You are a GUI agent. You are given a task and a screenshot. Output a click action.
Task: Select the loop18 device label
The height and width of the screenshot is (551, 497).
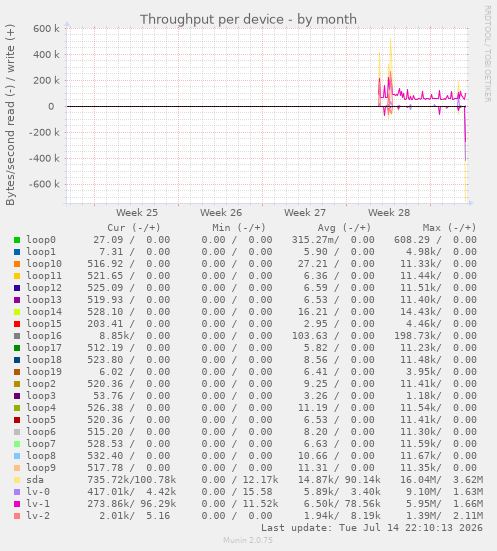click(x=44, y=359)
